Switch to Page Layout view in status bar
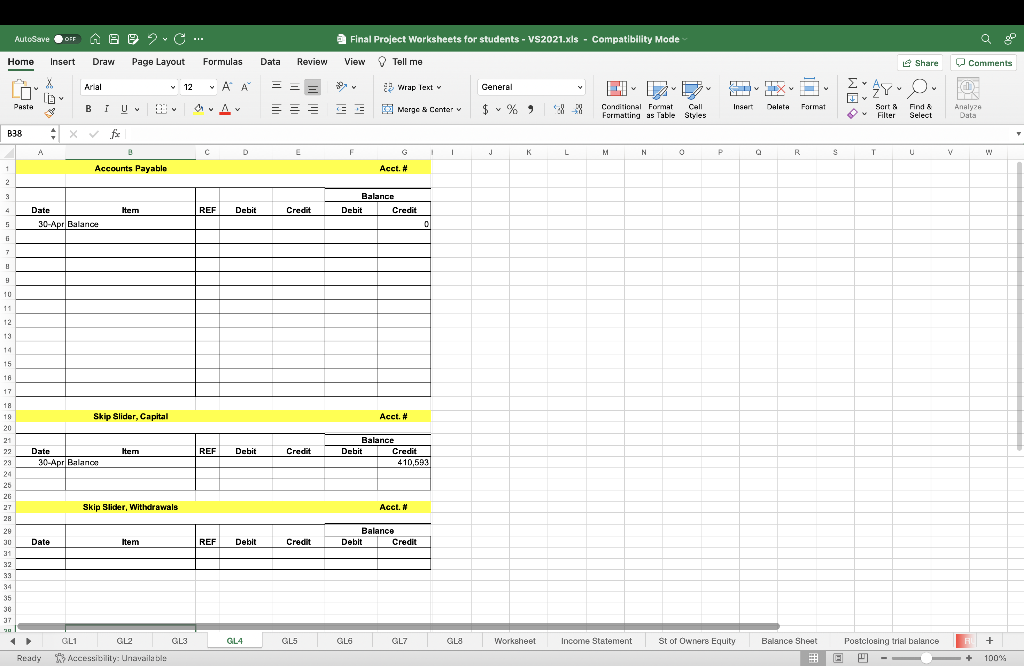 [838, 658]
